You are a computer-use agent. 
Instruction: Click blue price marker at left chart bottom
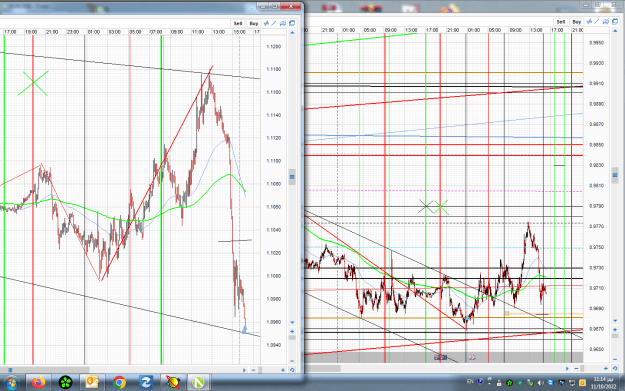pyautogui.click(x=245, y=330)
